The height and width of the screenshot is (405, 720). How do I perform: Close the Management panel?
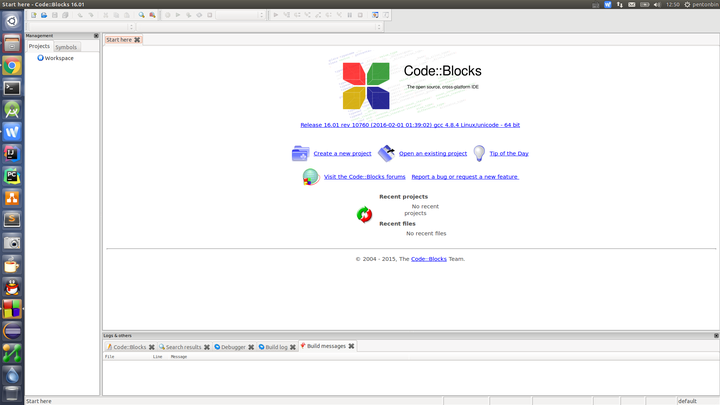coord(96,36)
